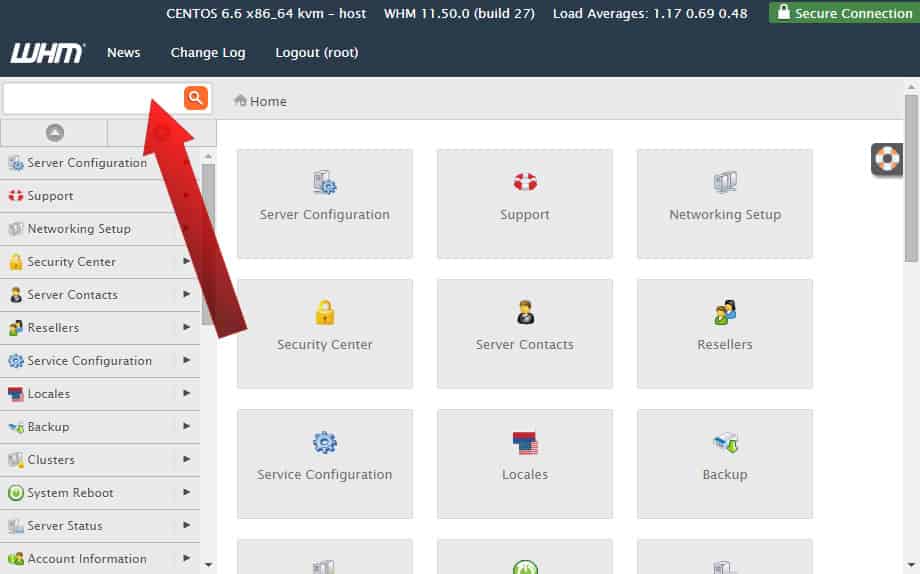Click Resellers tile icon

click(x=725, y=312)
